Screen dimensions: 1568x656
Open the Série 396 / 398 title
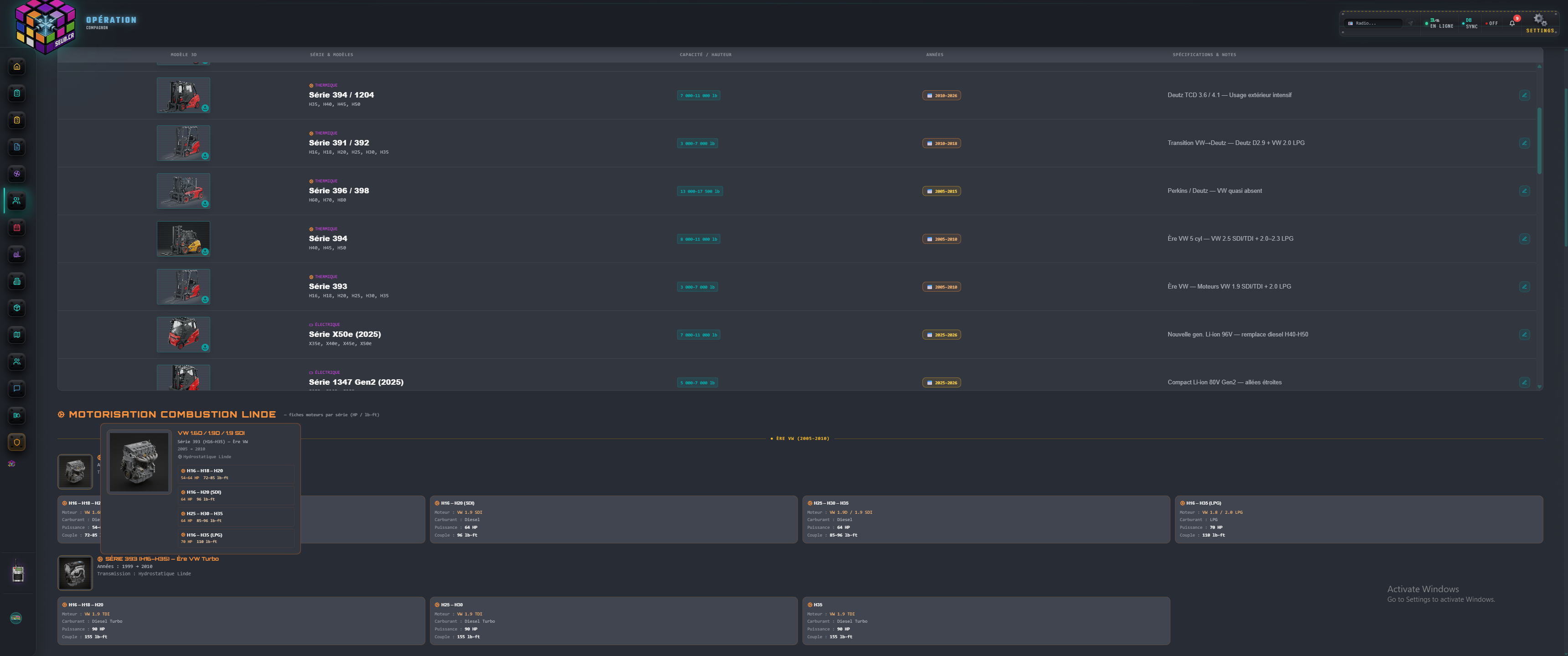[x=338, y=191]
